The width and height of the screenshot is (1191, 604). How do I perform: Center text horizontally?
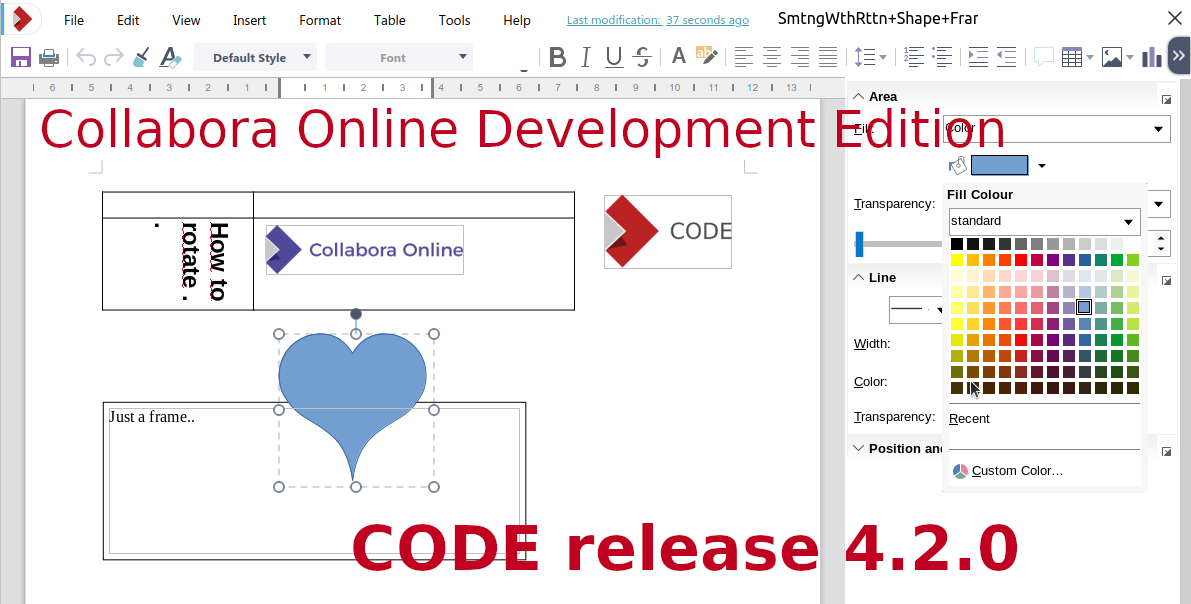(772, 57)
